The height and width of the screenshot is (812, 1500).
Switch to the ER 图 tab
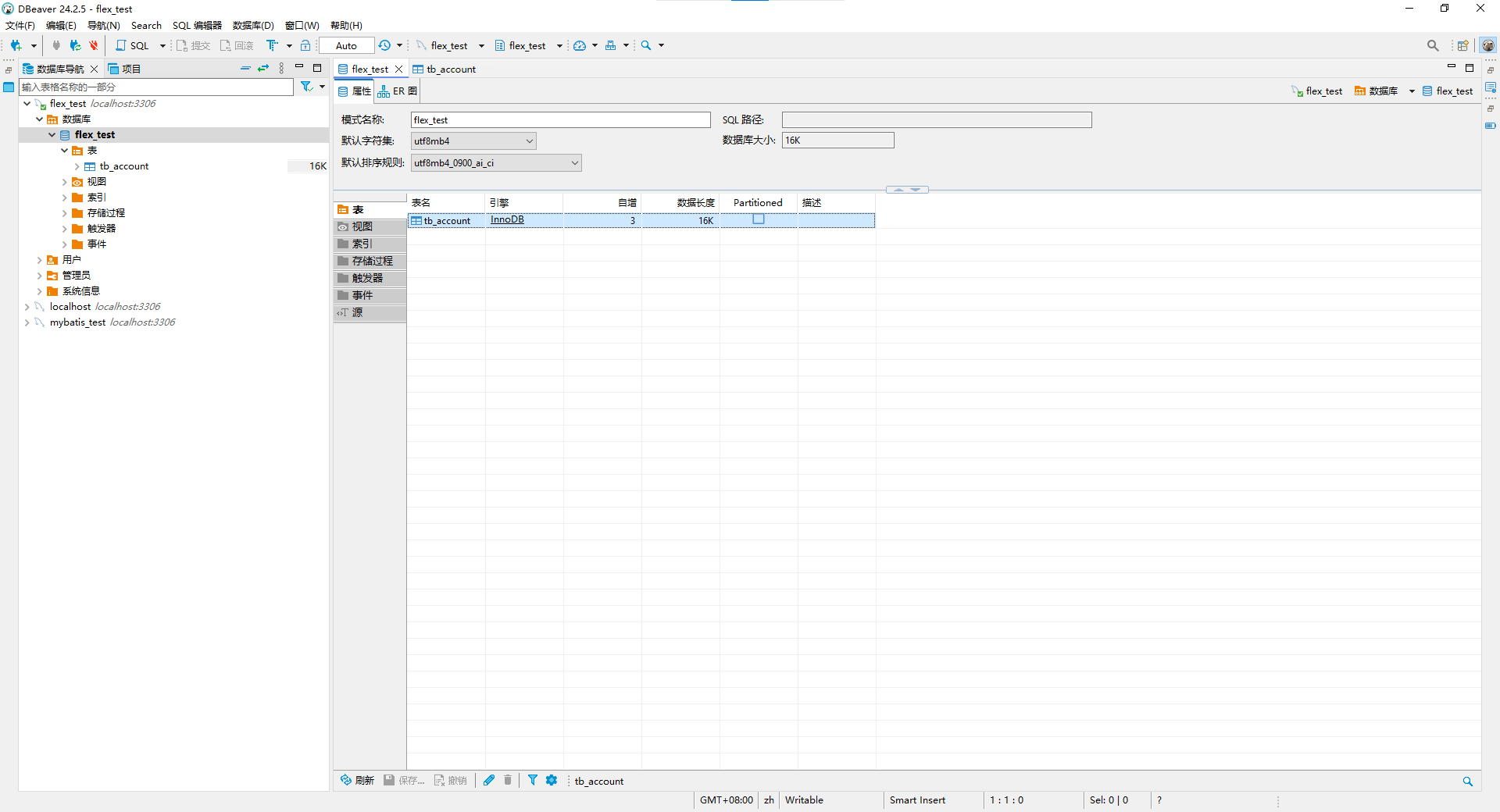tap(398, 91)
